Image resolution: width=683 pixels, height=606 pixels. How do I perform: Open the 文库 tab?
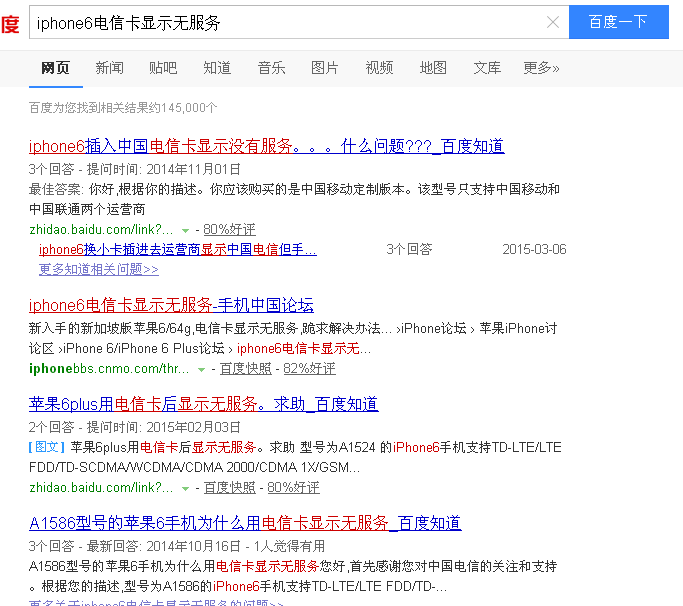click(487, 68)
